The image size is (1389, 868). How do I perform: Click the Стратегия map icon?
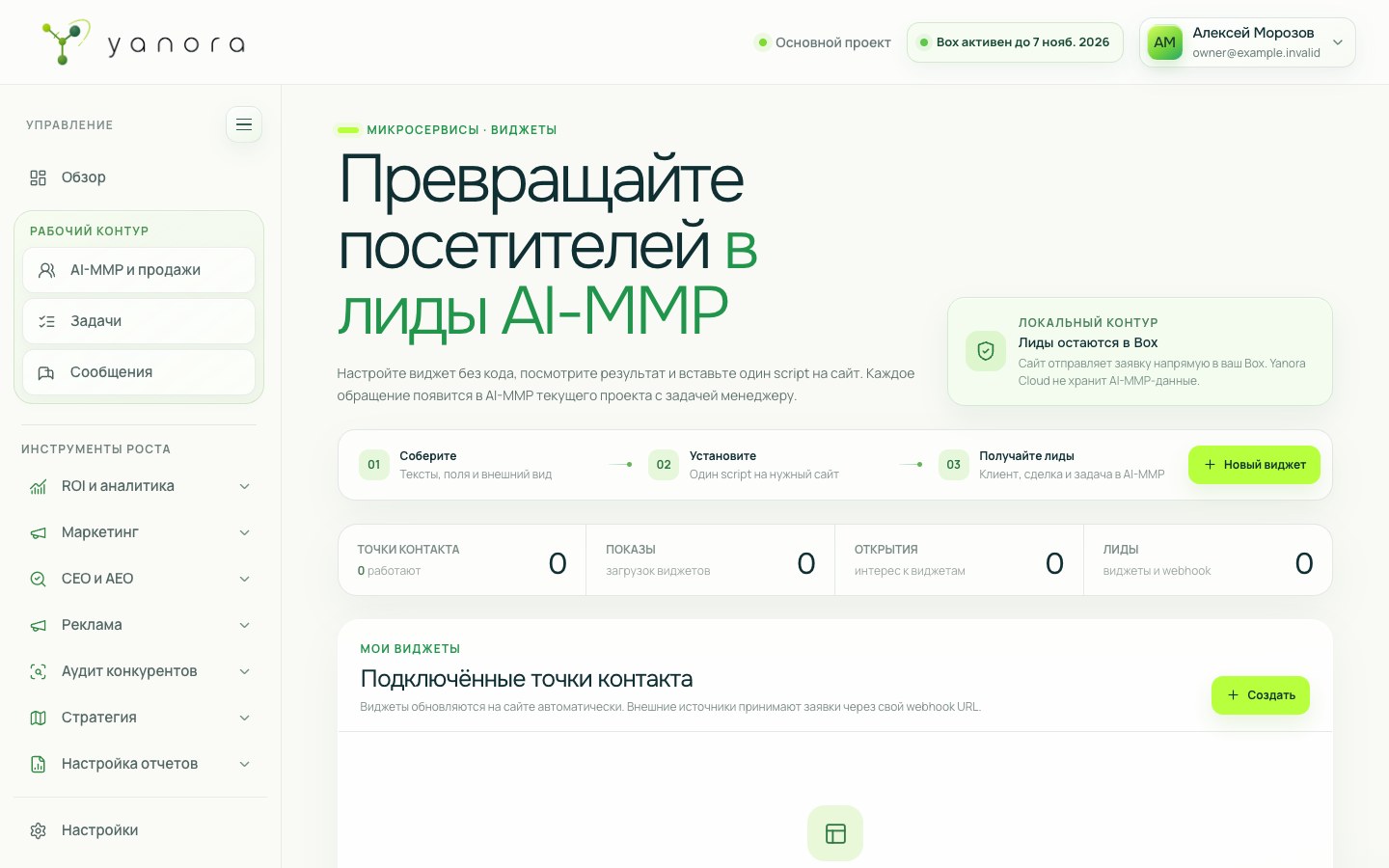[x=39, y=718]
